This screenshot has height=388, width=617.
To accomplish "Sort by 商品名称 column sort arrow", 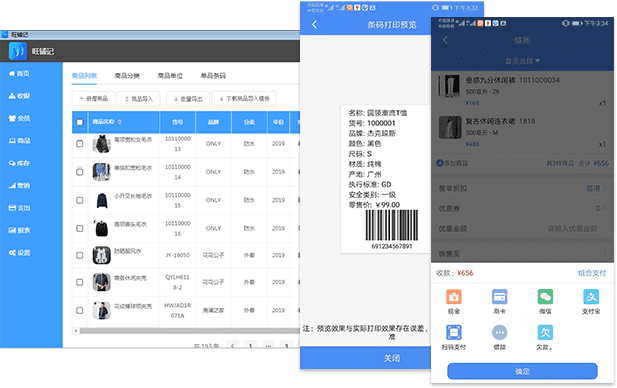I will point(119,122).
